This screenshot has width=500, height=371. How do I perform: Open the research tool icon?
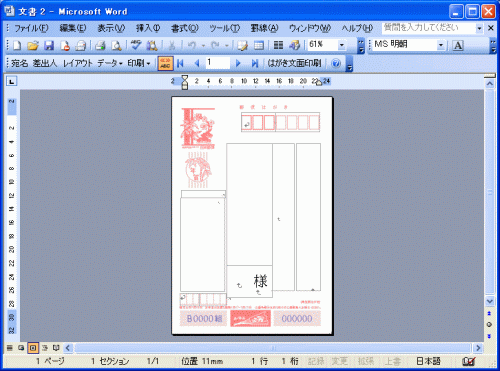pos(152,45)
